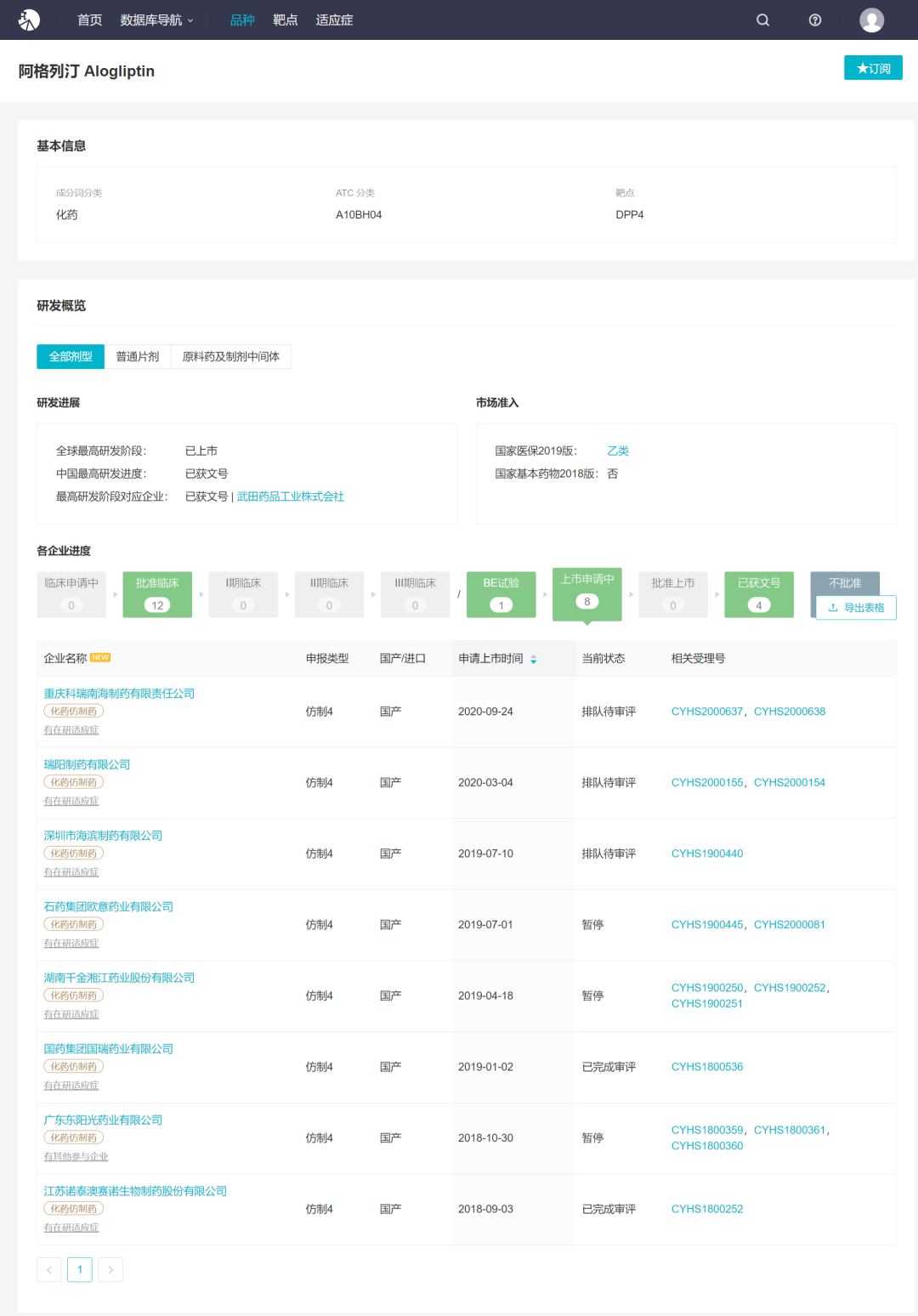Click 导出表格 export button

[856, 608]
